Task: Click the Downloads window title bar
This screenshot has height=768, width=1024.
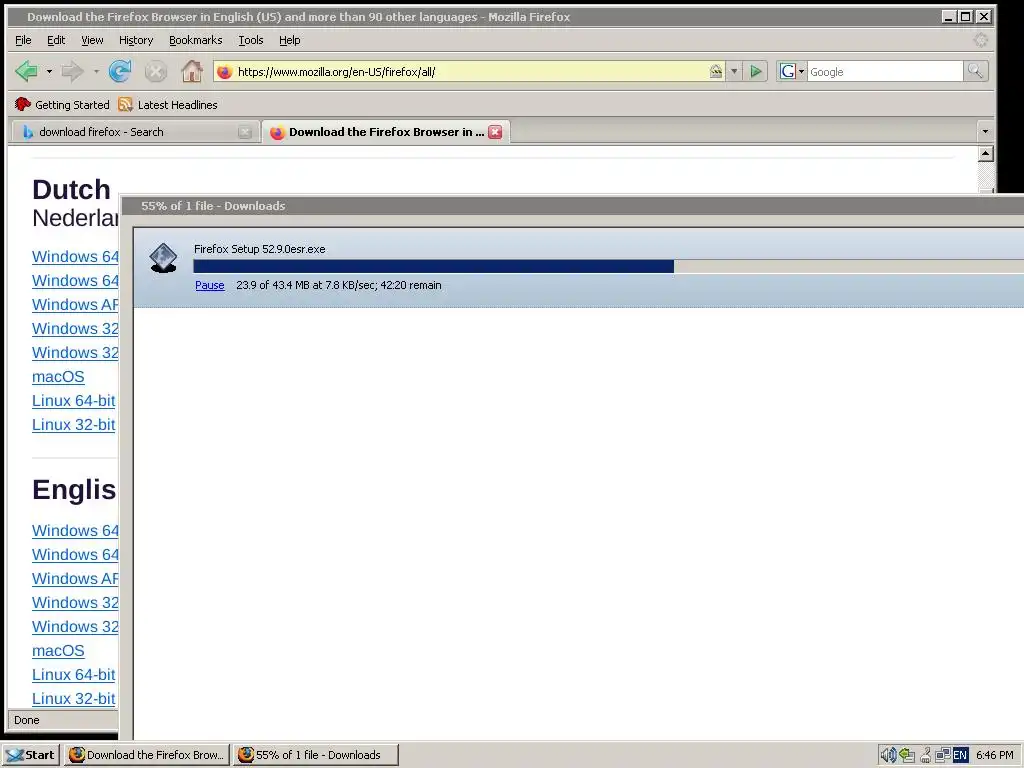Action: pyautogui.click(x=572, y=206)
